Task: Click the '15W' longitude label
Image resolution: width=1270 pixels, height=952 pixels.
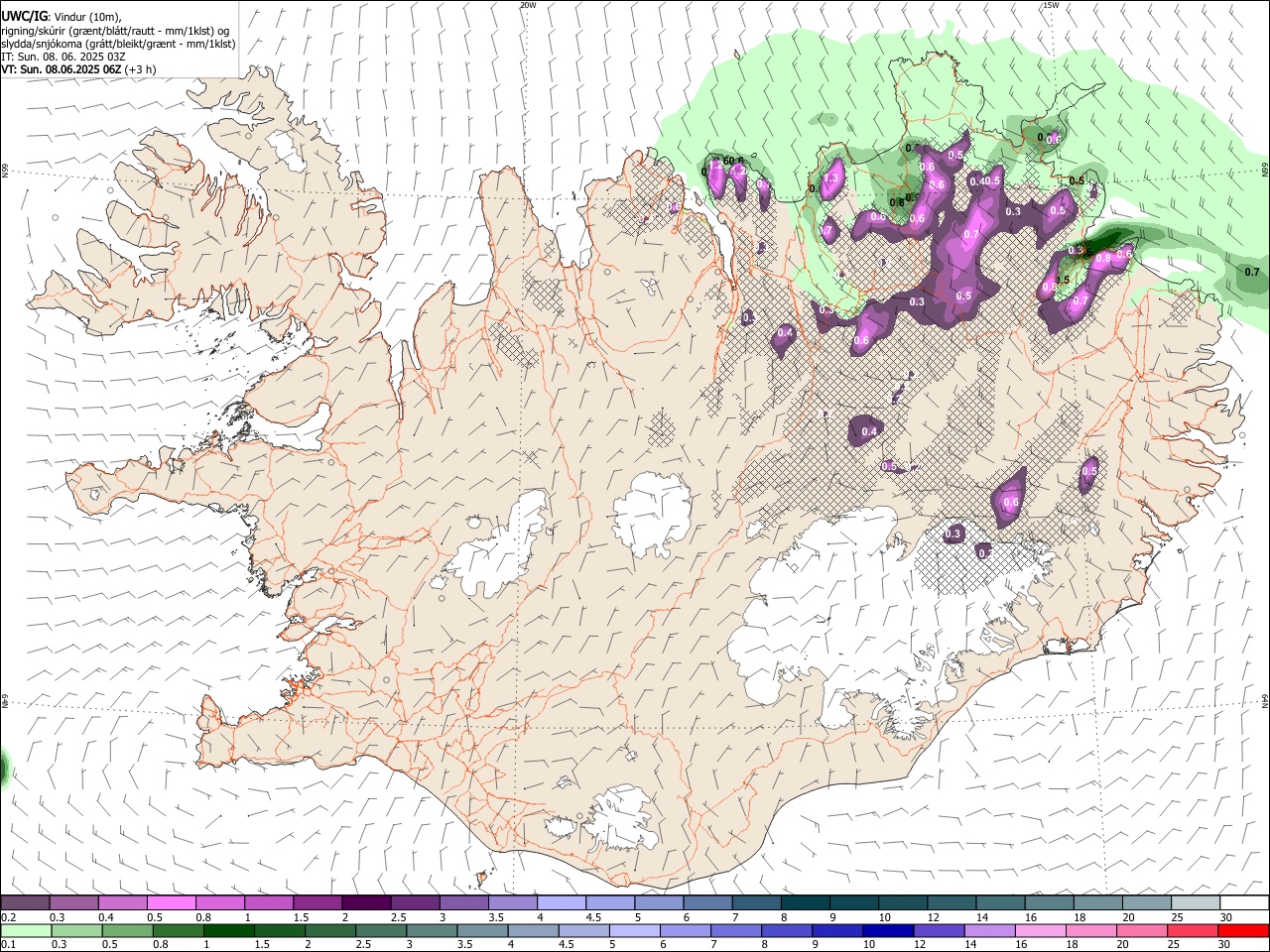Action: coord(1050,5)
